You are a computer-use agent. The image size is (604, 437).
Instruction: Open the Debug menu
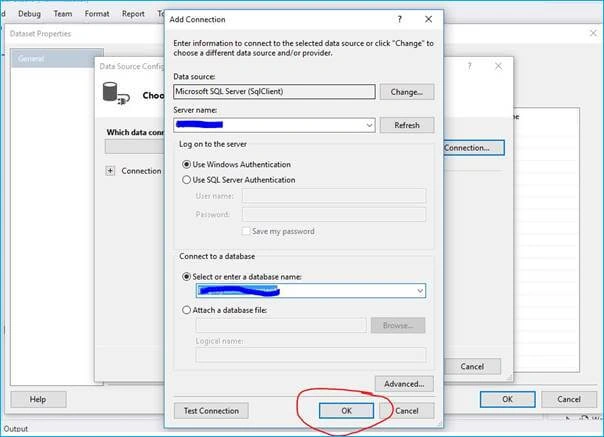29,14
